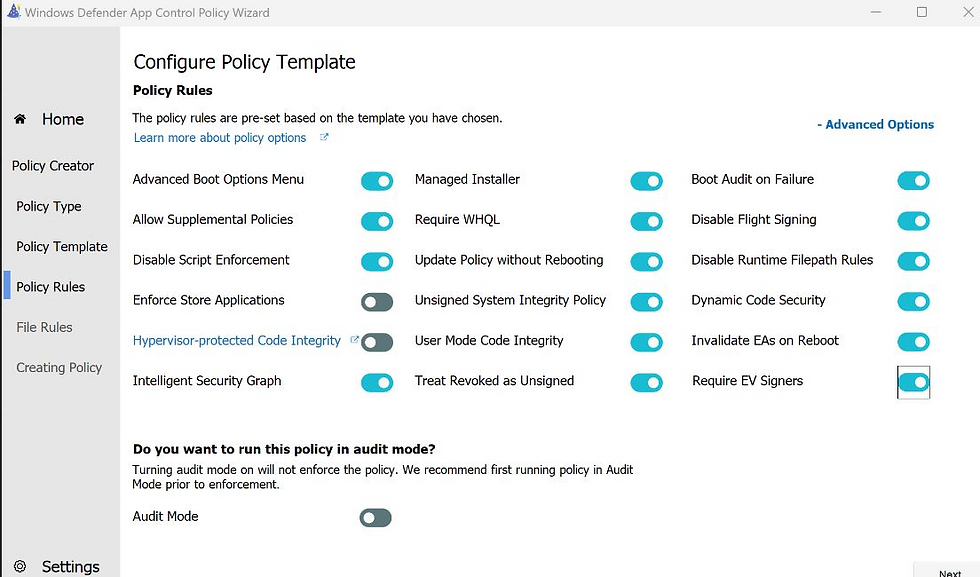Toggle Dynamic Code Security switch
The width and height of the screenshot is (980, 577).
pyautogui.click(x=914, y=302)
